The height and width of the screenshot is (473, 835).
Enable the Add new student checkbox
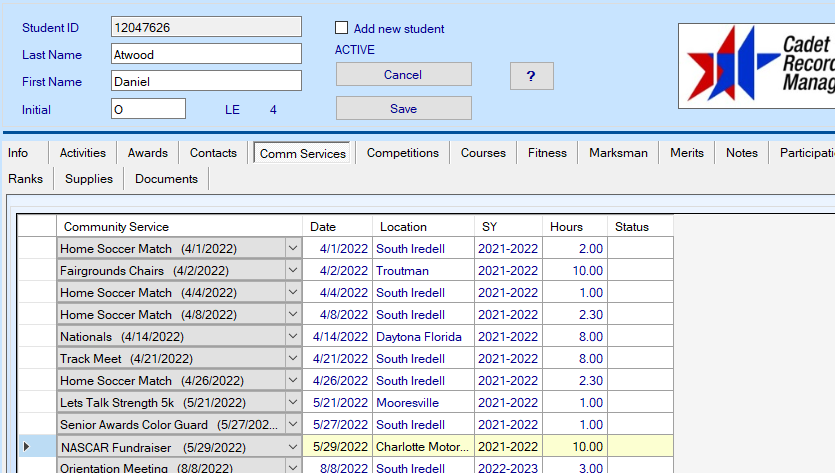342,29
